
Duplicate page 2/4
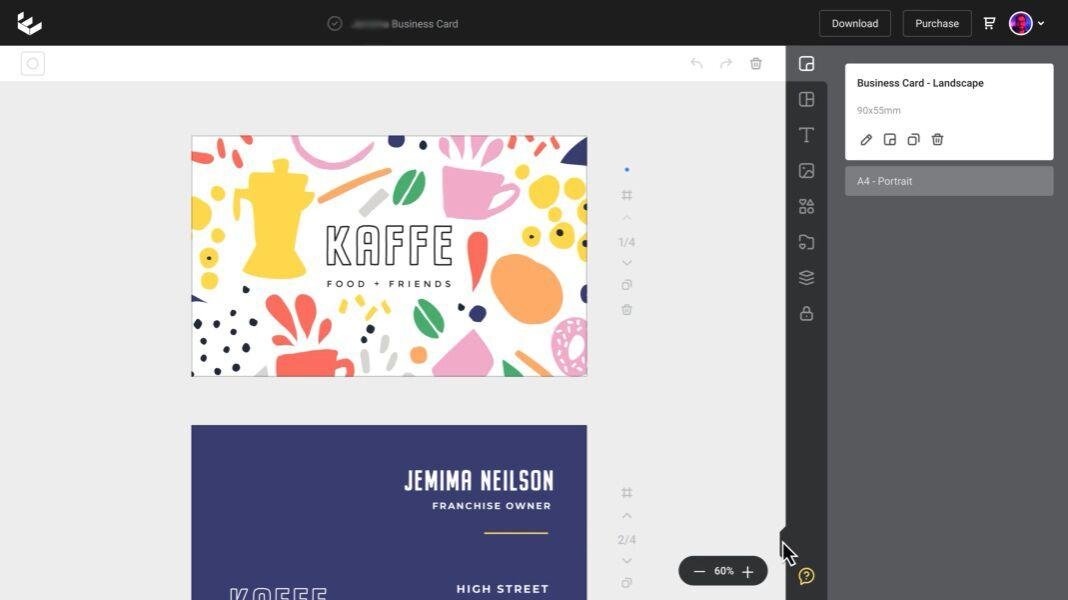[x=627, y=583]
